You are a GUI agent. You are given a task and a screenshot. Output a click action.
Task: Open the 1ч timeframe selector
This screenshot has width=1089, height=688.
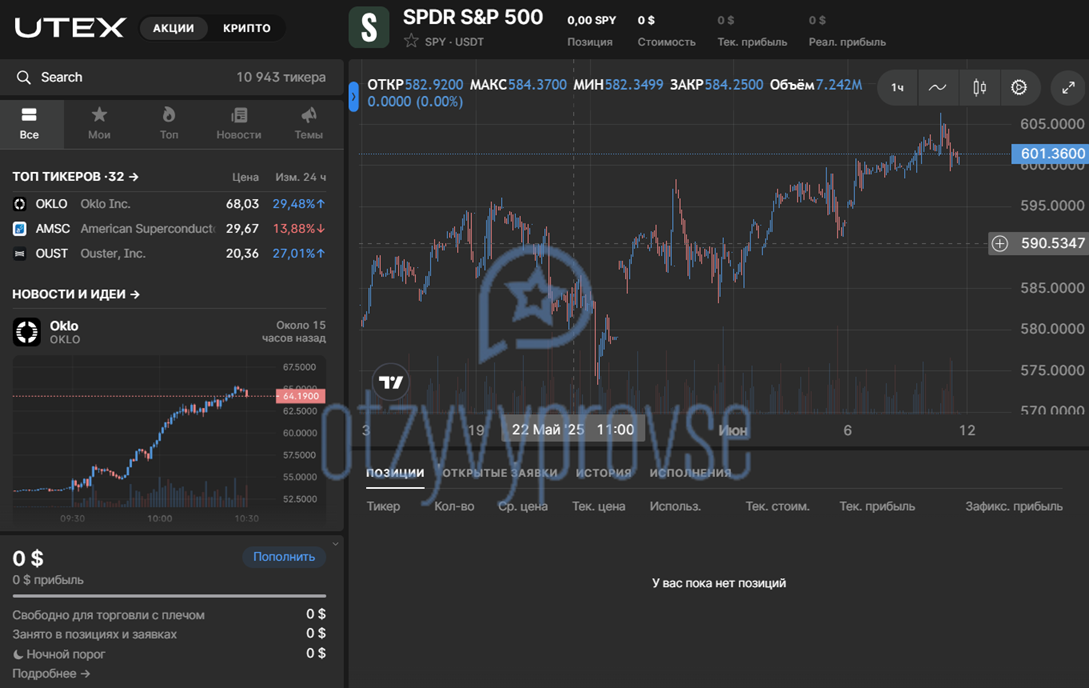click(x=897, y=87)
